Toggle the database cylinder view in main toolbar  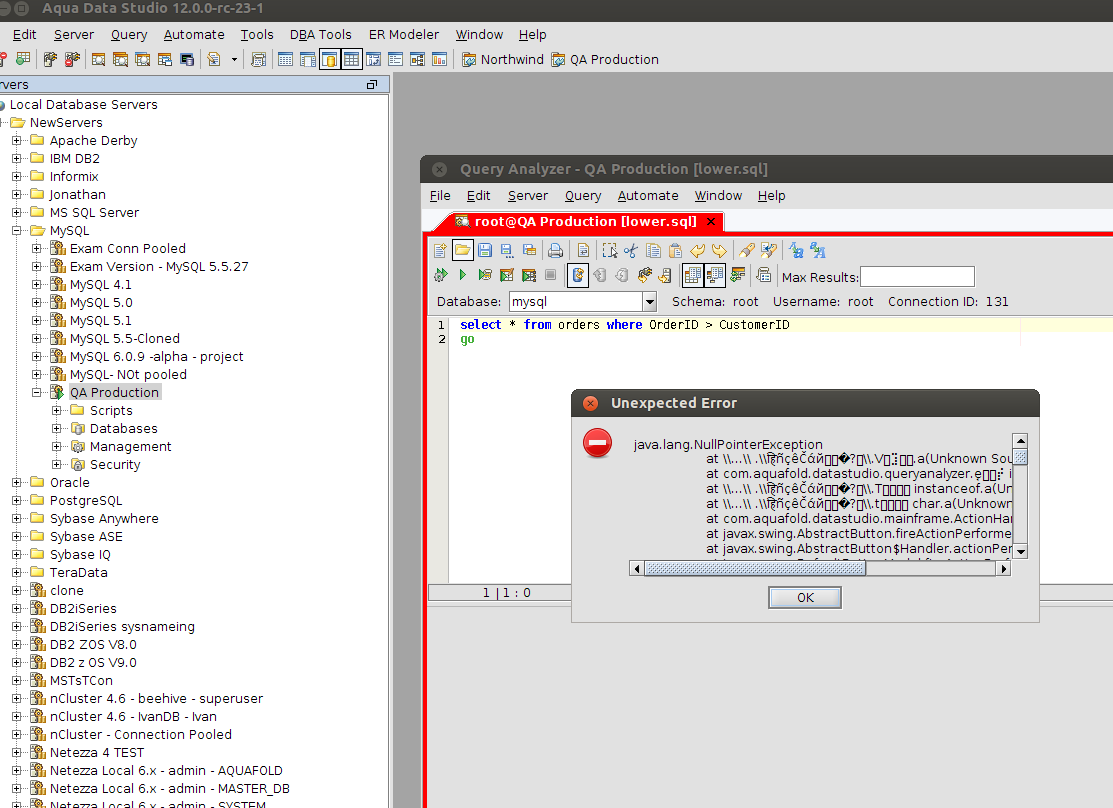tap(329, 60)
